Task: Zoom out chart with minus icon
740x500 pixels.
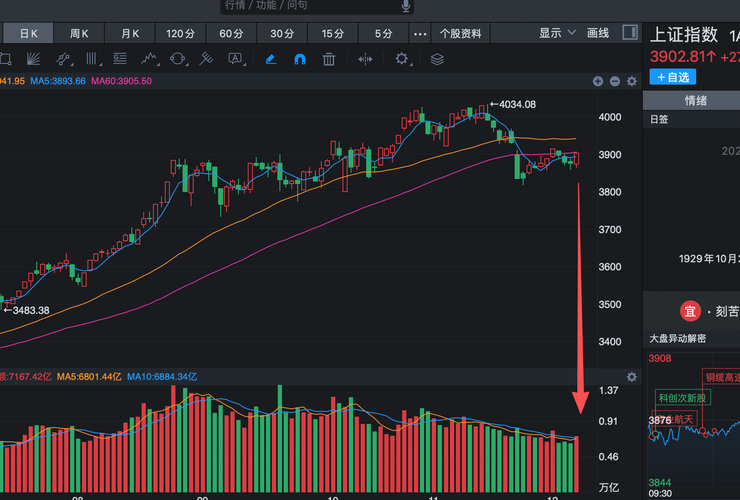Action: click(614, 81)
